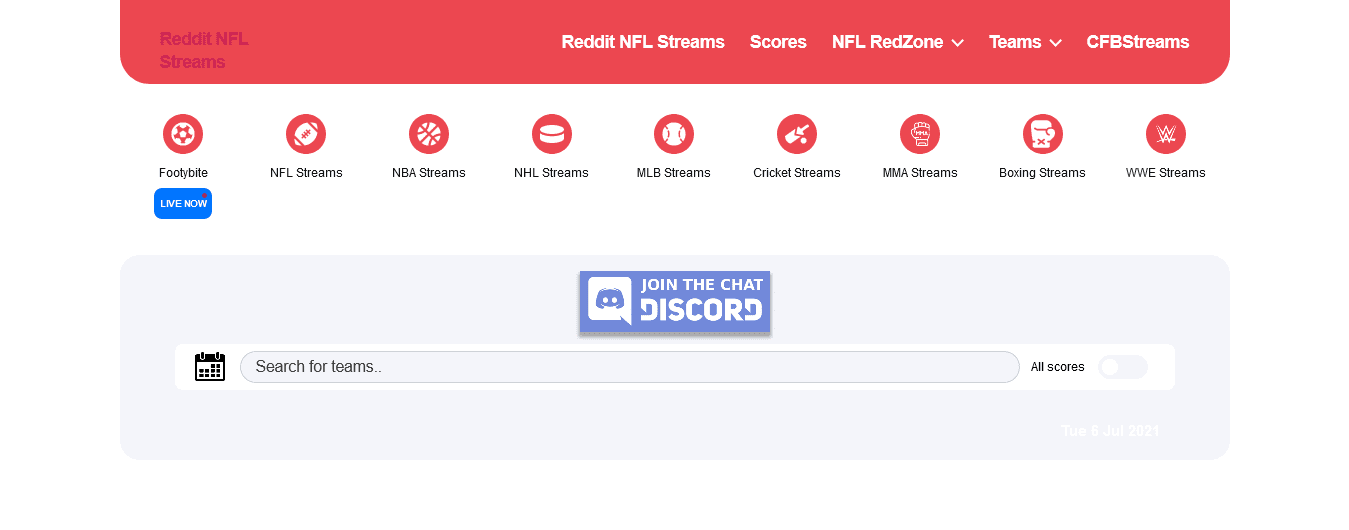
Task: Follow the Cricket Streams text link
Action: (797, 173)
